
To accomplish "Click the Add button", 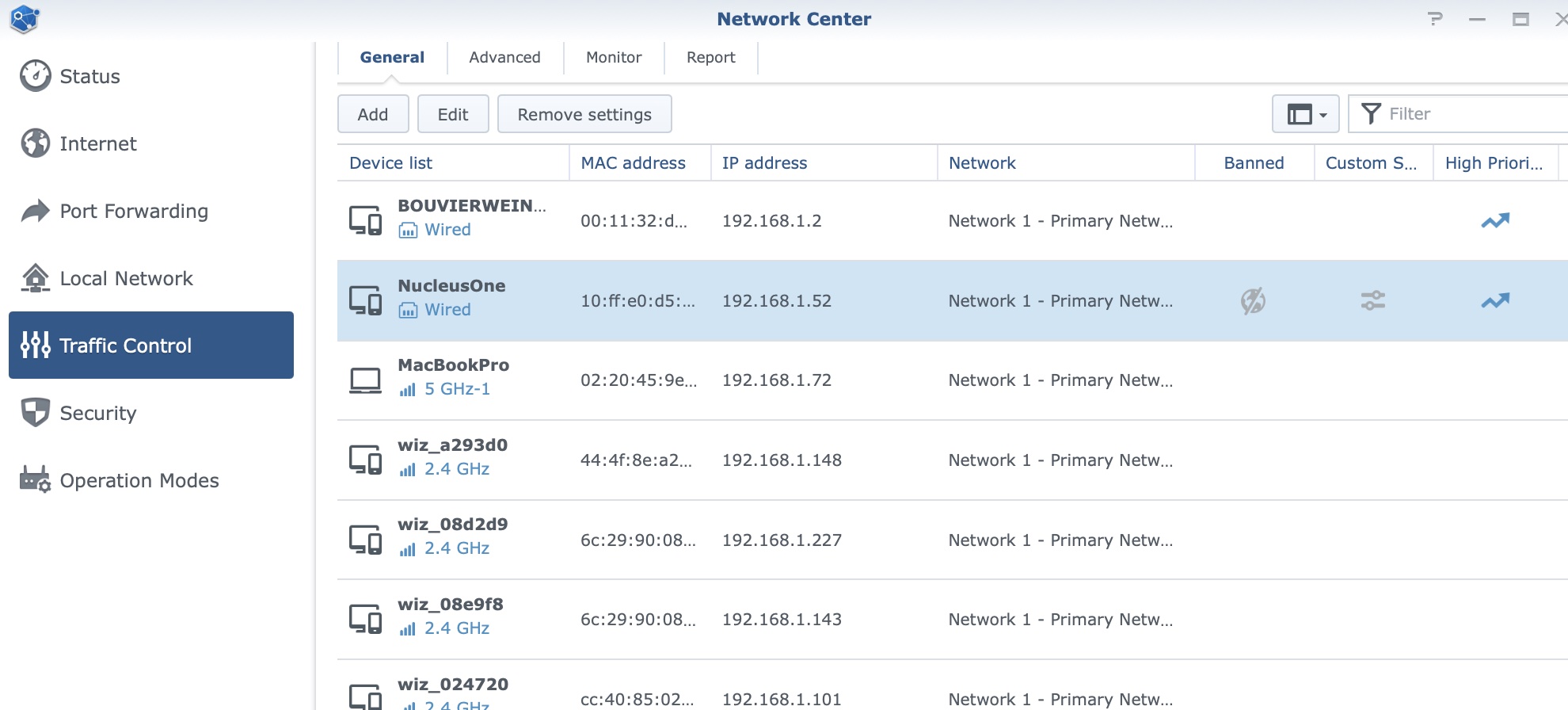I will tap(373, 115).
